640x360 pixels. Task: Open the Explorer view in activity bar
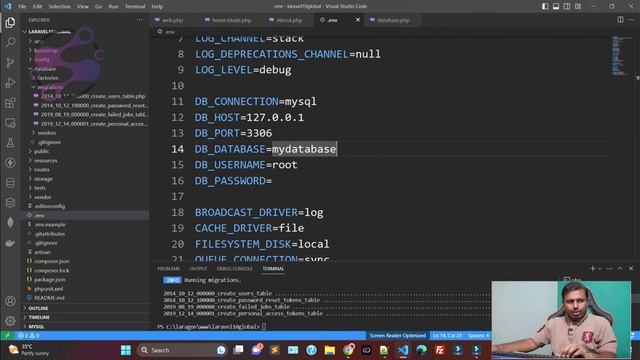(x=10, y=22)
